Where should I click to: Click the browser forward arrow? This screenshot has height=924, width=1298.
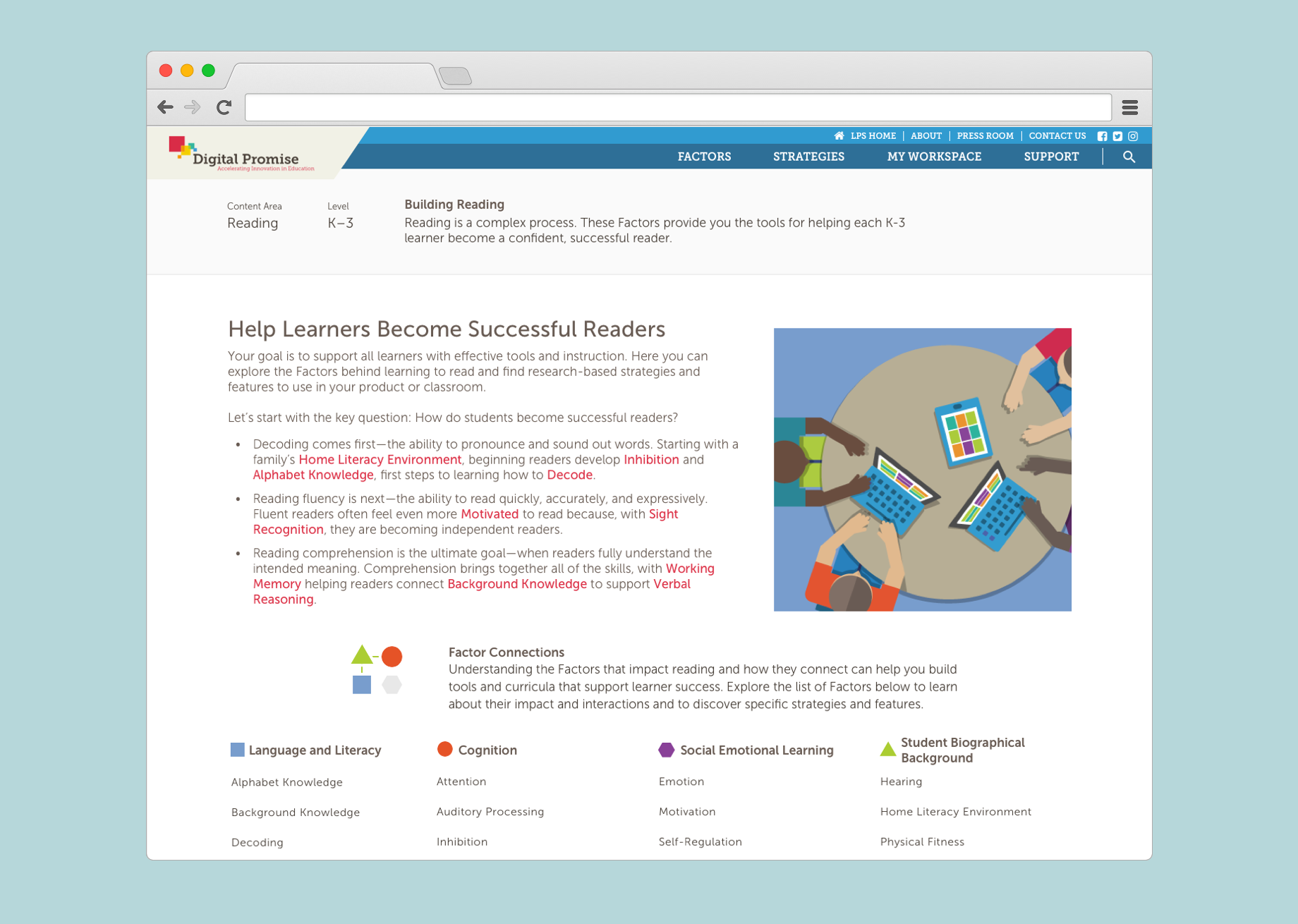coord(192,107)
